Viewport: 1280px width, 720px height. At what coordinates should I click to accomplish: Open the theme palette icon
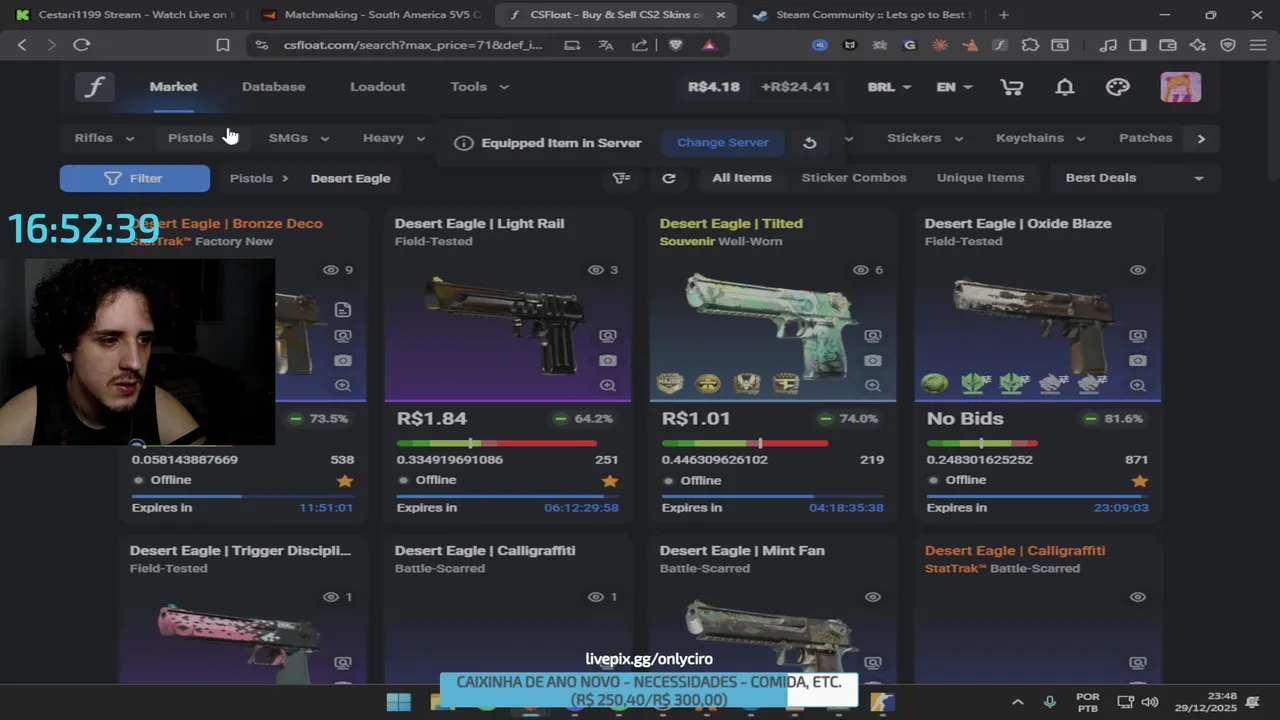point(1118,87)
